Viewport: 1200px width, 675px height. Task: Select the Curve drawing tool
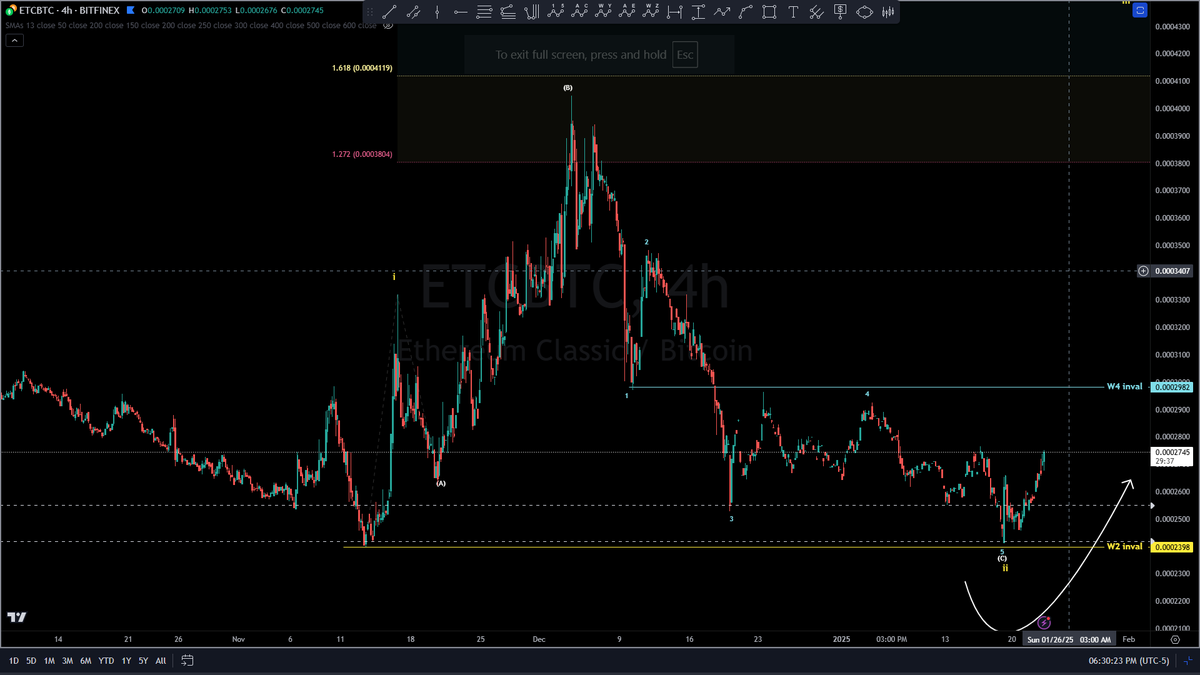(x=746, y=12)
